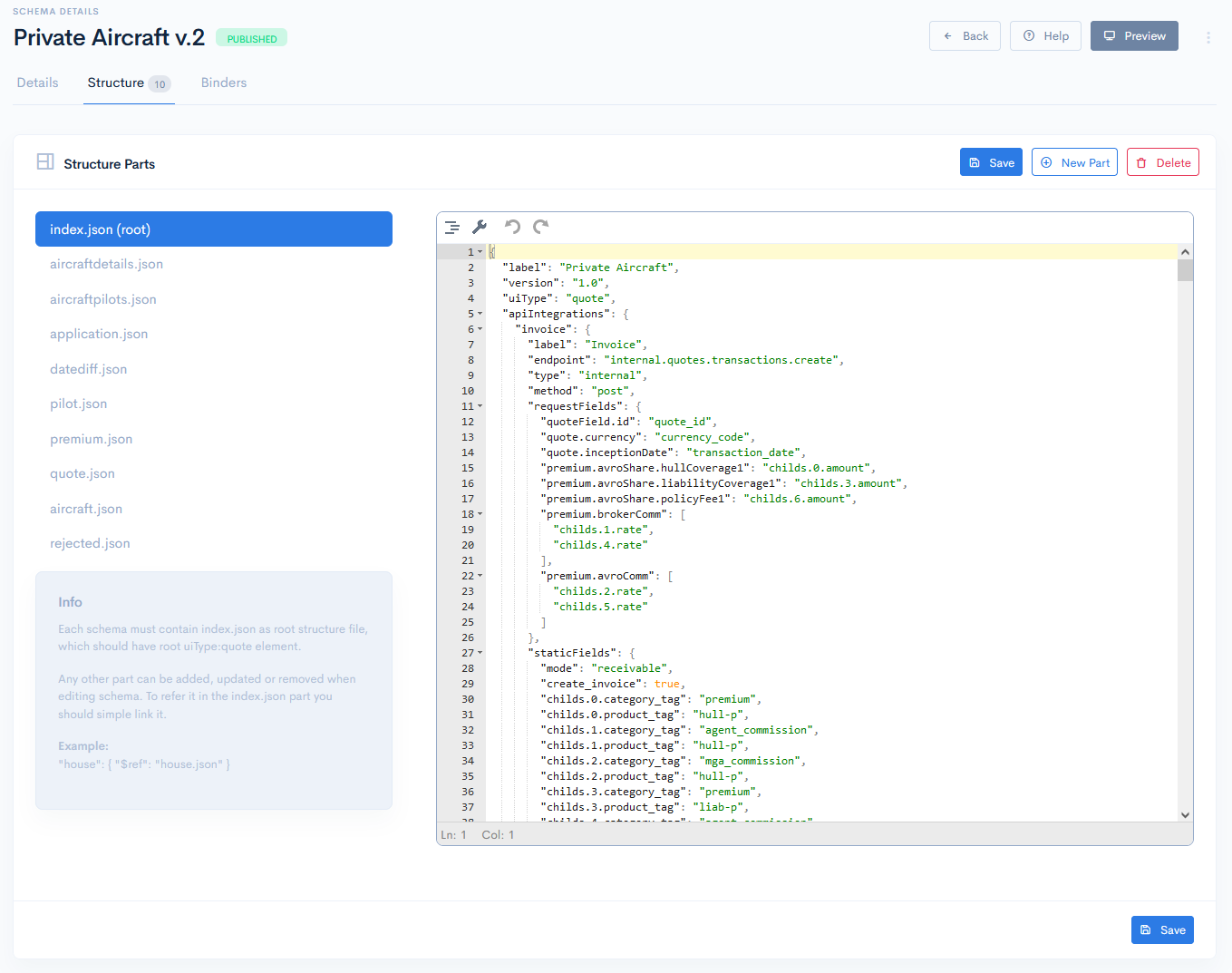Open the Binders tab
This screenshot has height=973, width=1232.
point(223,82)
